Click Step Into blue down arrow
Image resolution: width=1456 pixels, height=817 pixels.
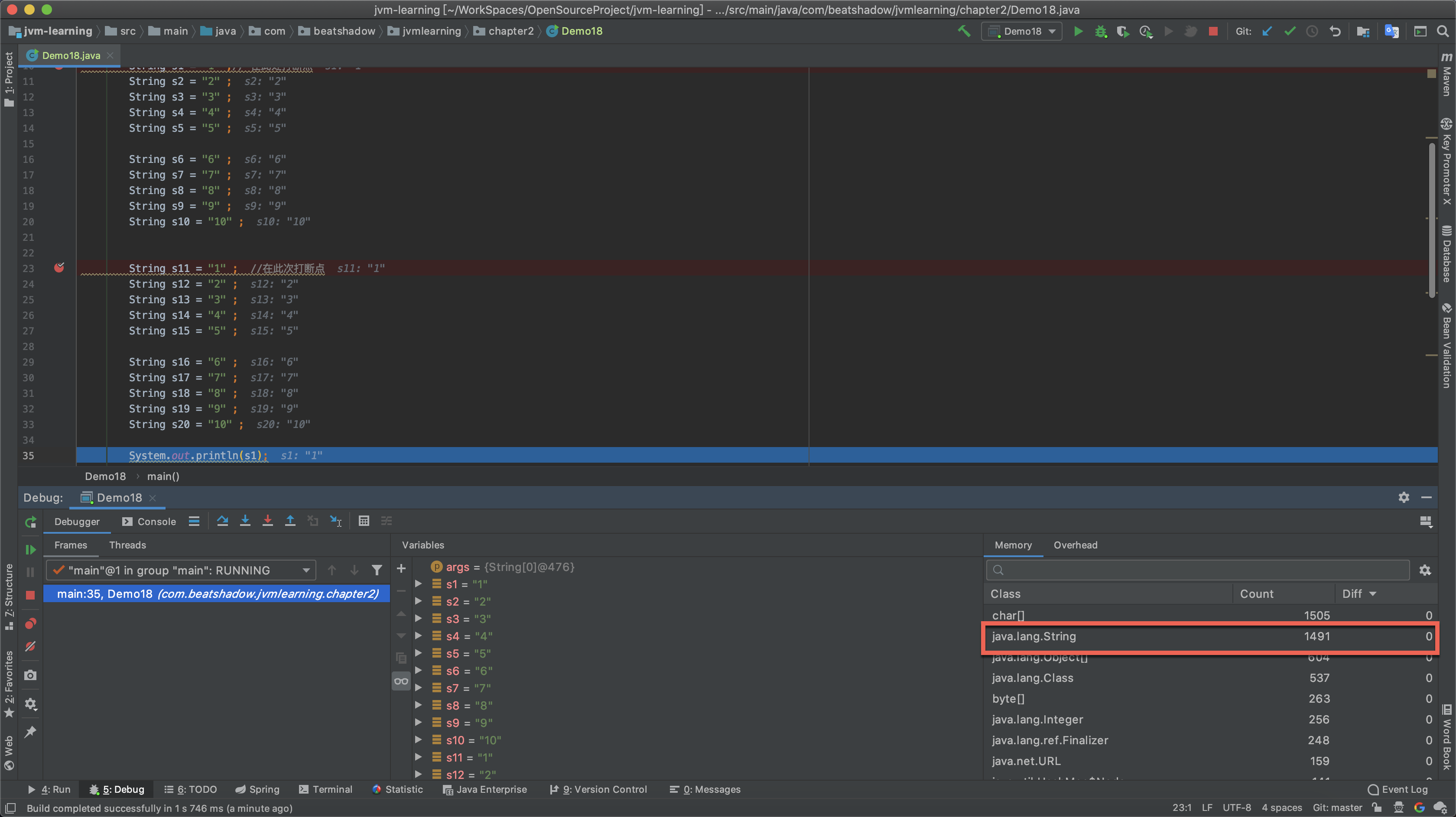tap(245, 521)
